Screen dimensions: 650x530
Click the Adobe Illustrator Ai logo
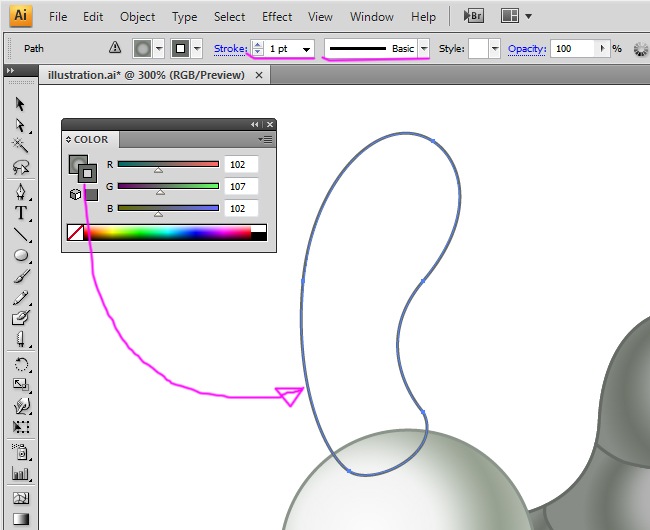point(21,16)
